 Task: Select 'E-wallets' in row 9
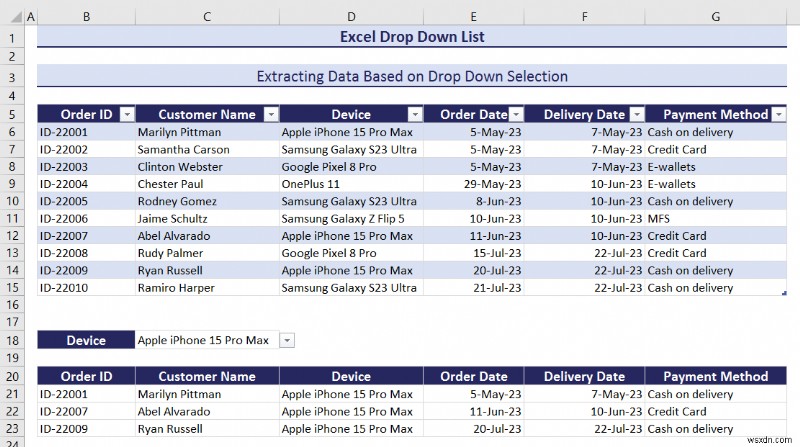(x=716, y=184)
